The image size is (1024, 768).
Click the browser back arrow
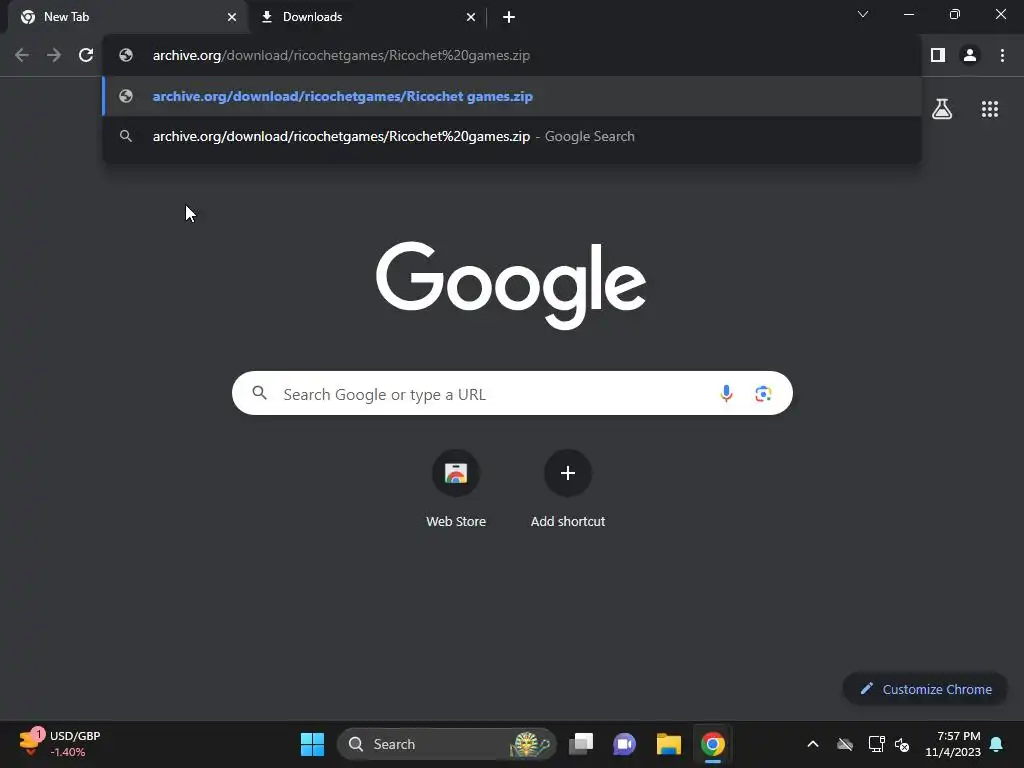tap(22, 56)
